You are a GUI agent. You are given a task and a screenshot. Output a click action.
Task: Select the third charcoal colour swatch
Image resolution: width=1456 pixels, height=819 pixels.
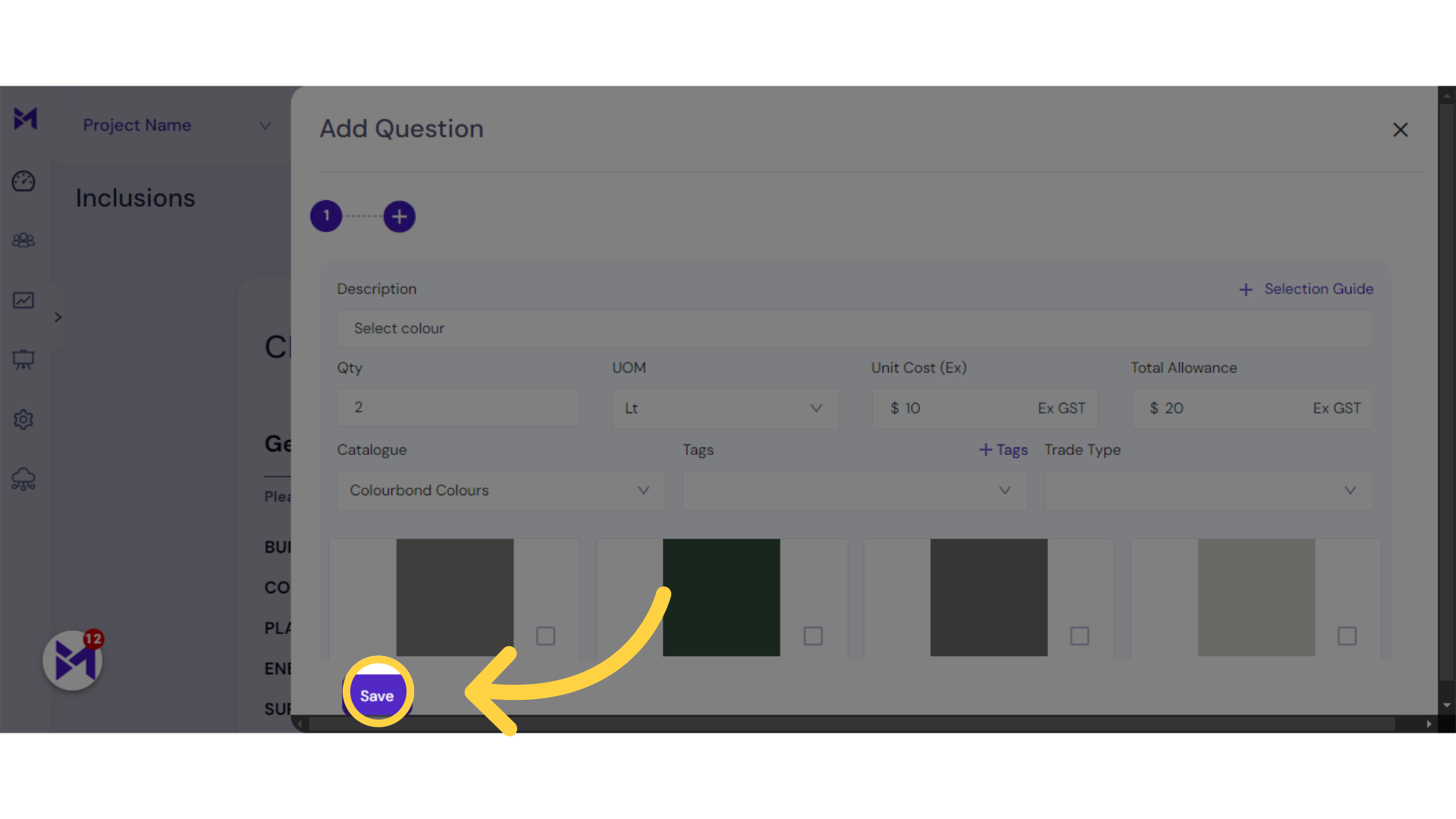989,598
